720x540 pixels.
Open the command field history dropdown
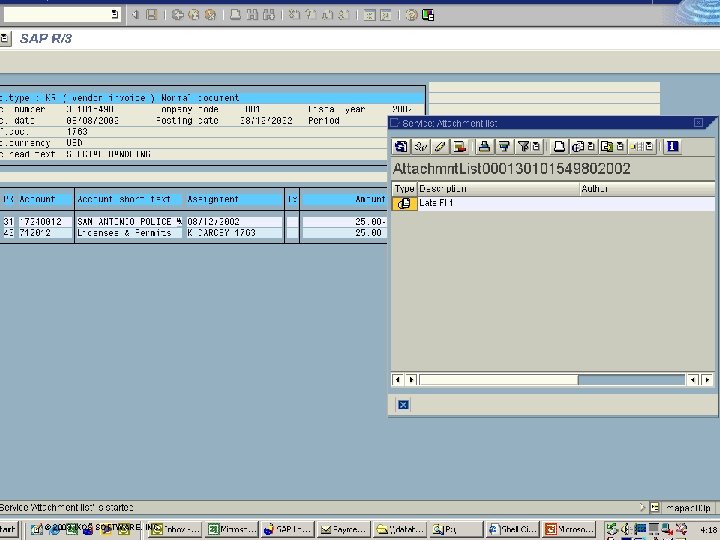[x=115, y=15]
